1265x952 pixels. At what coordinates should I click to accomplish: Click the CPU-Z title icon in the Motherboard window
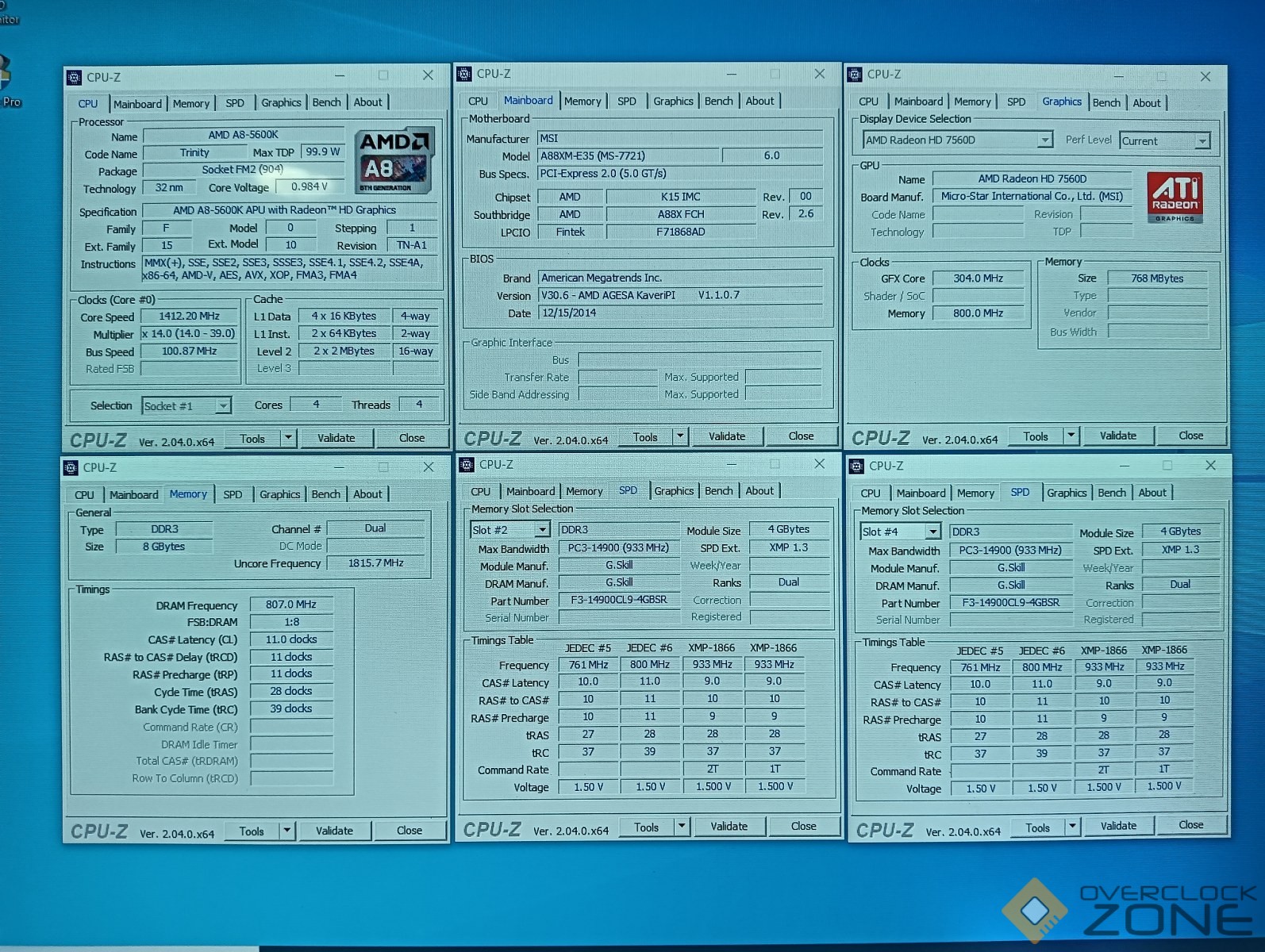tap(465, 74)
